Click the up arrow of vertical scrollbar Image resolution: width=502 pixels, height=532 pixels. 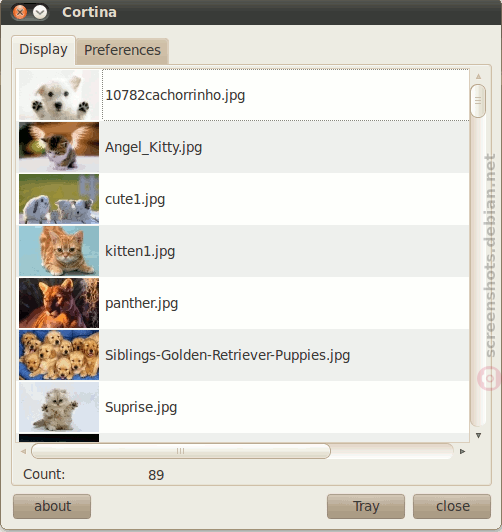tap(478, 76)
